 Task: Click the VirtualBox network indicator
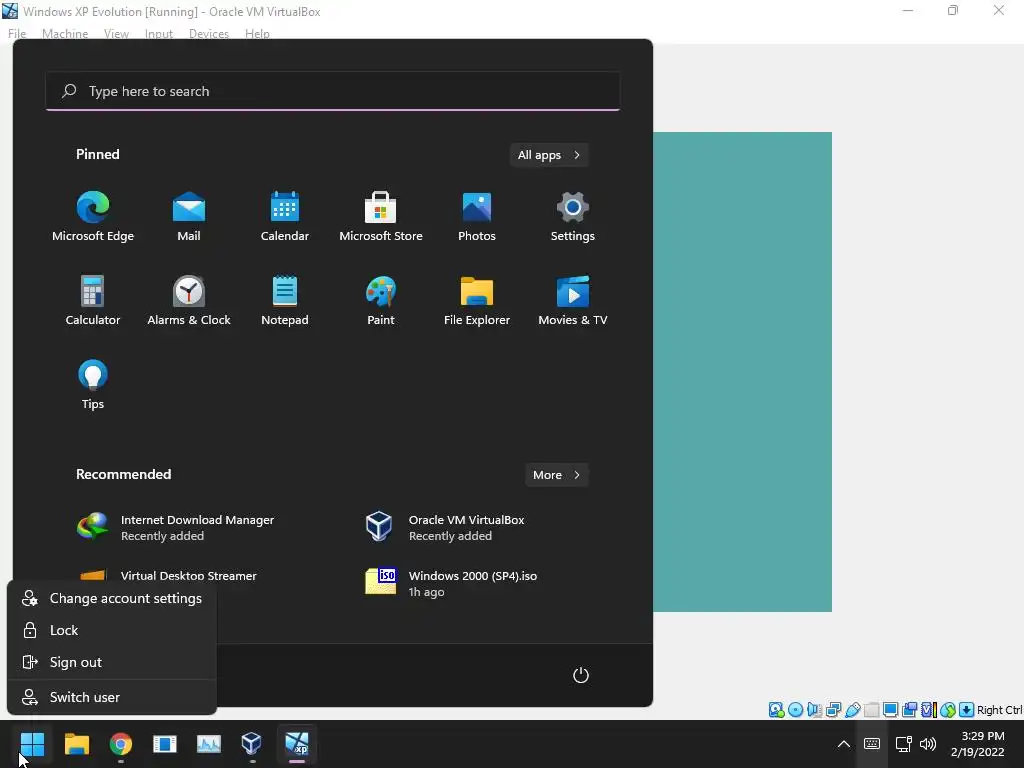point(833,710)
